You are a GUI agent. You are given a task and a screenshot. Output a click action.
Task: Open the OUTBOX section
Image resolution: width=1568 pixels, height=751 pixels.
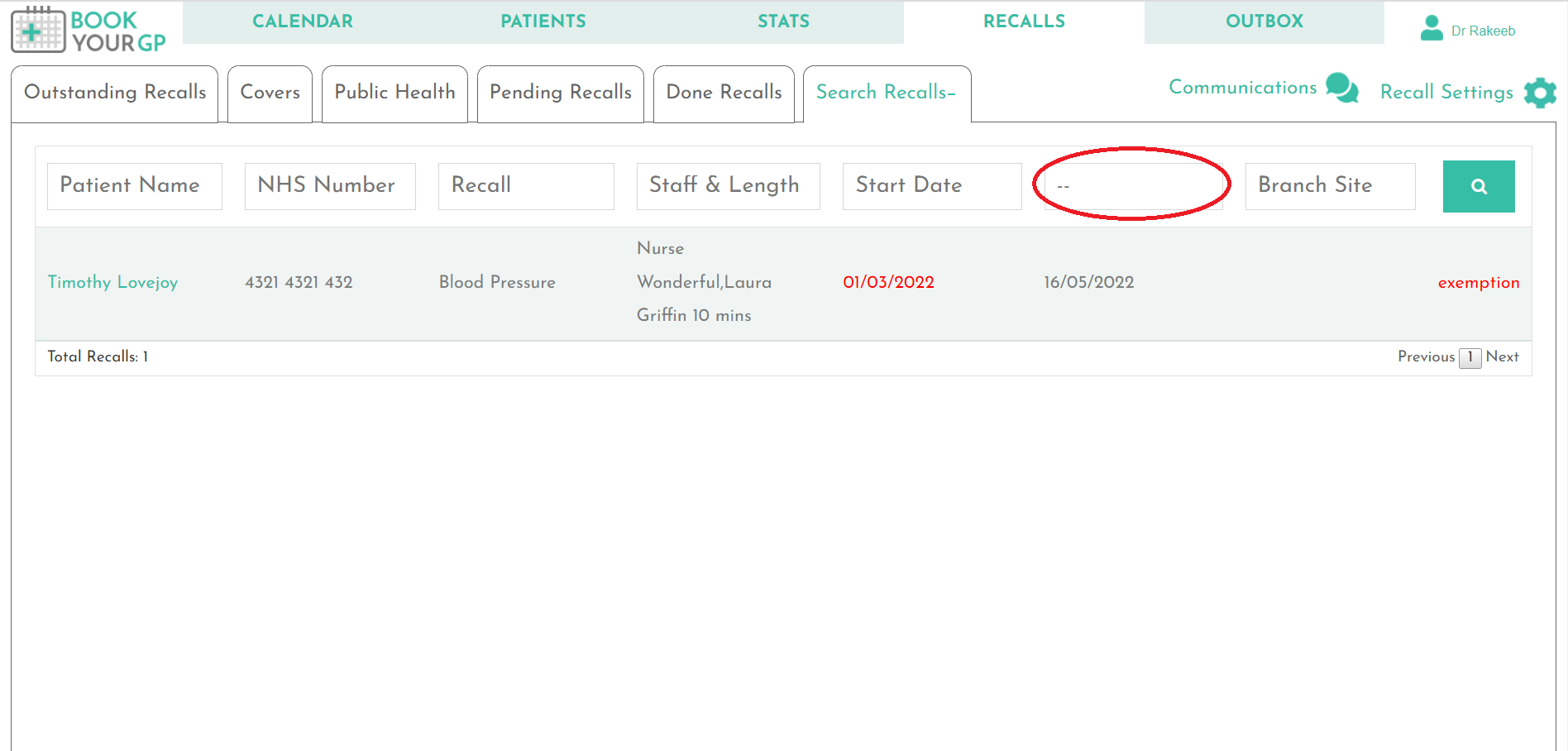click(x=1264, y=22)
